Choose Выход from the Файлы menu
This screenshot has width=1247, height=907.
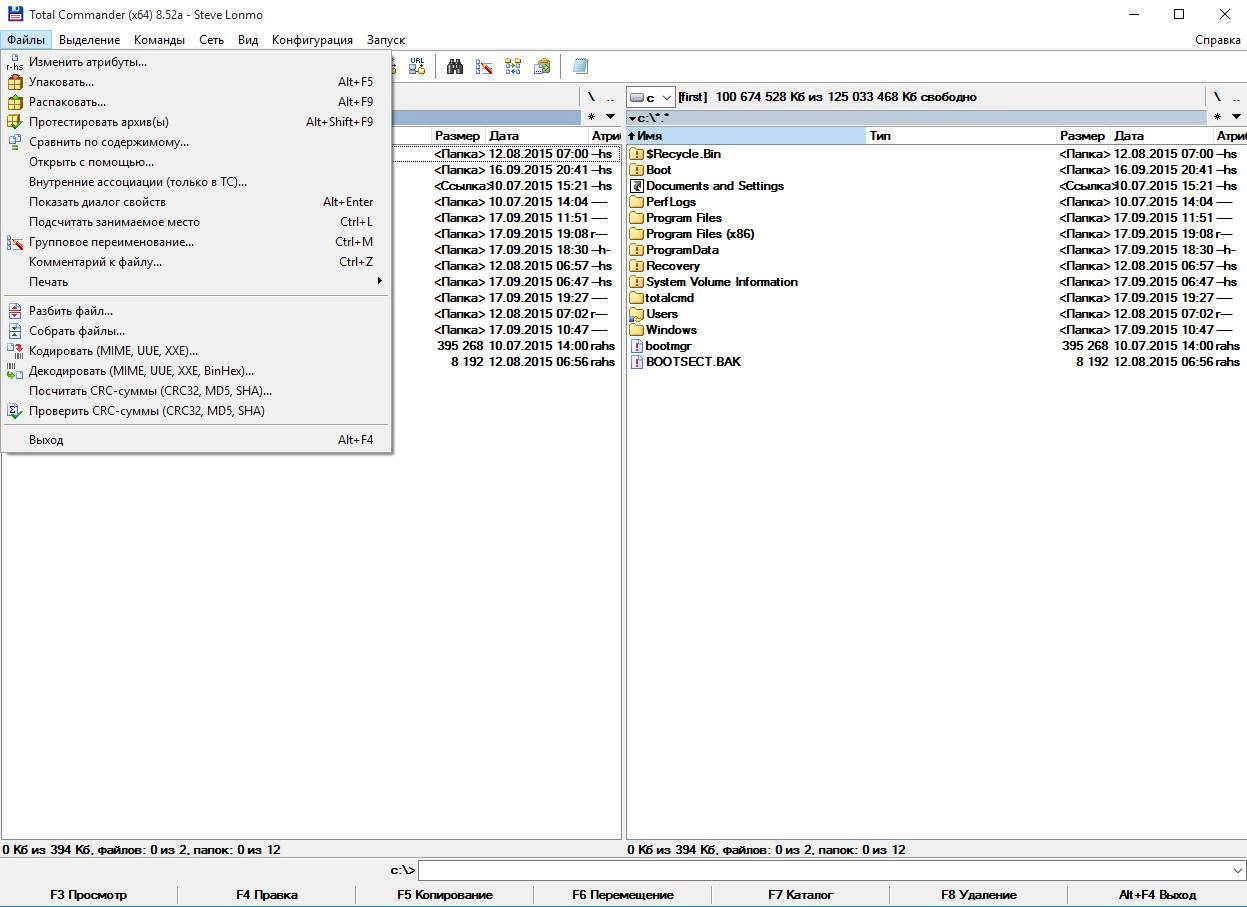(x=196, y=440)
